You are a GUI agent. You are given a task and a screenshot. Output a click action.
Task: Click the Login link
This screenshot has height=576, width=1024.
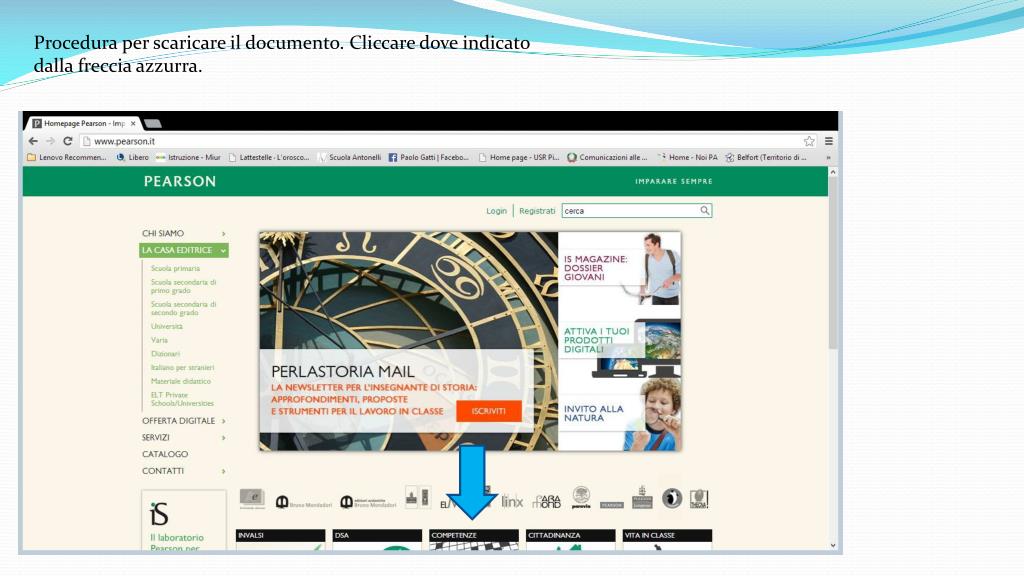click(496, 211)
